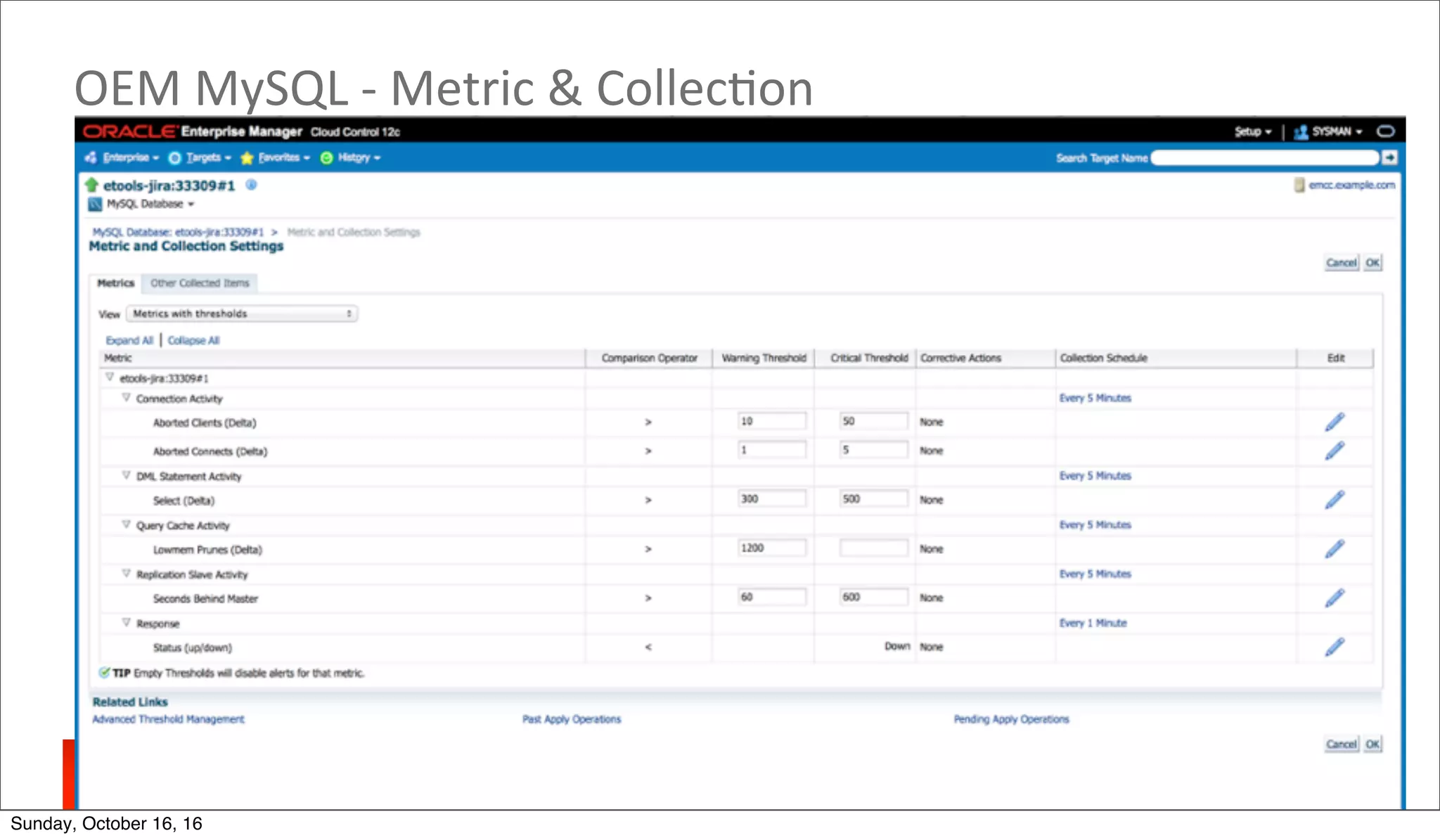Collapse Query Cache Activity group
The image size is (1440, 840).
coord(126,524)
